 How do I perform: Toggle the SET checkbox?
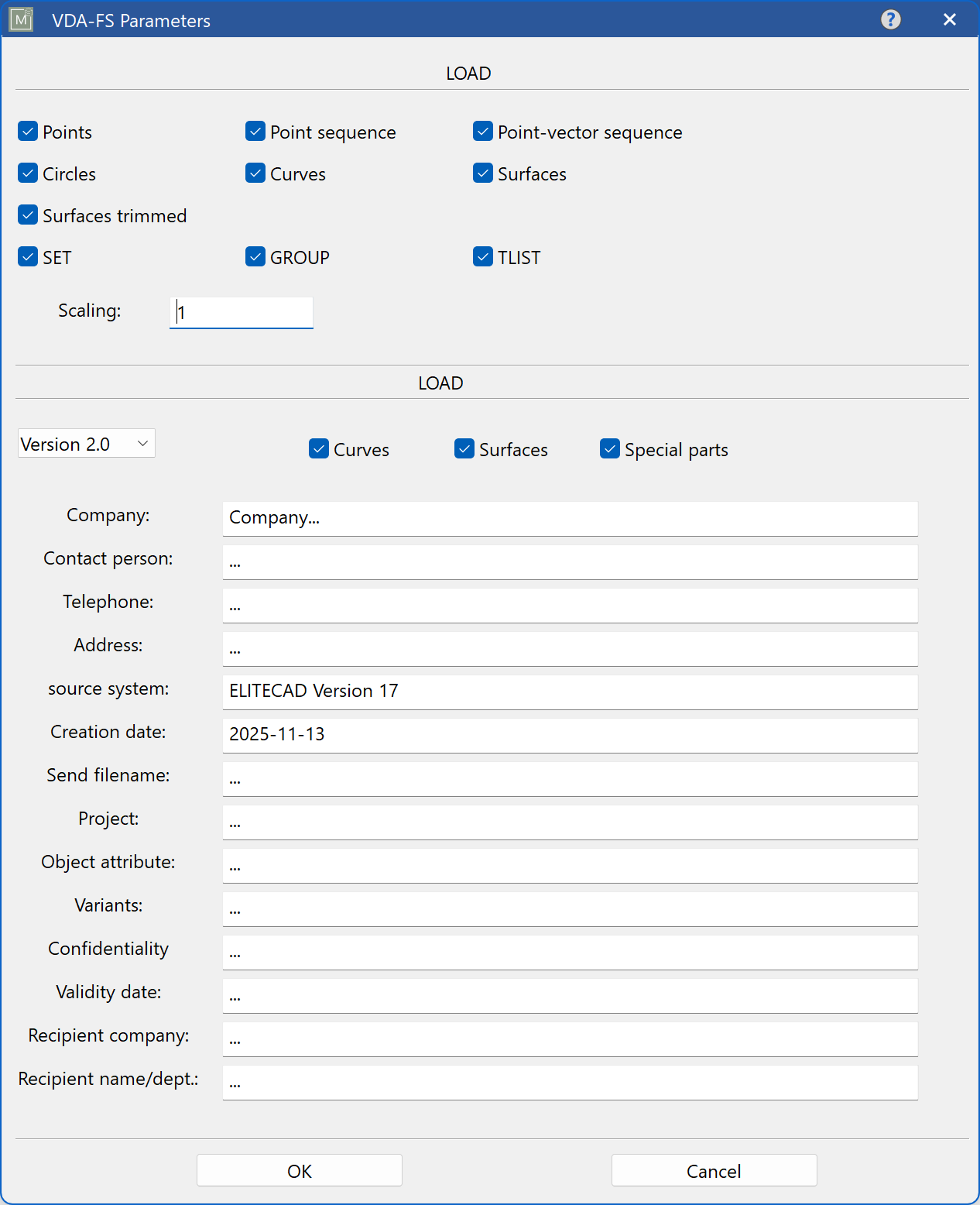[x=28, y=256]
